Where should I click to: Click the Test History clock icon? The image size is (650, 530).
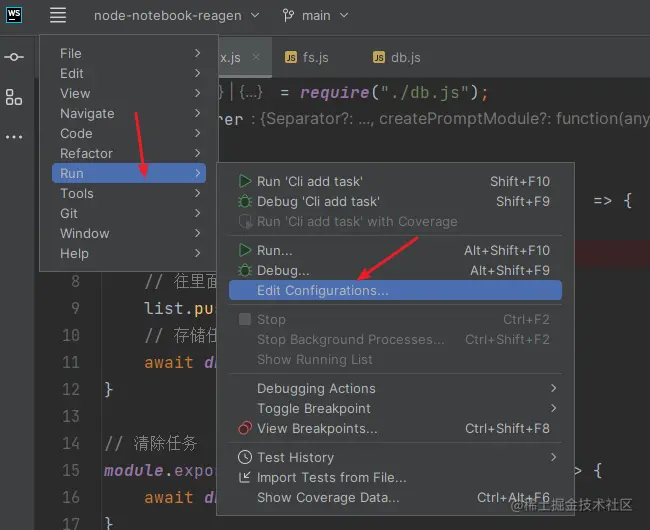click(245, 457)
